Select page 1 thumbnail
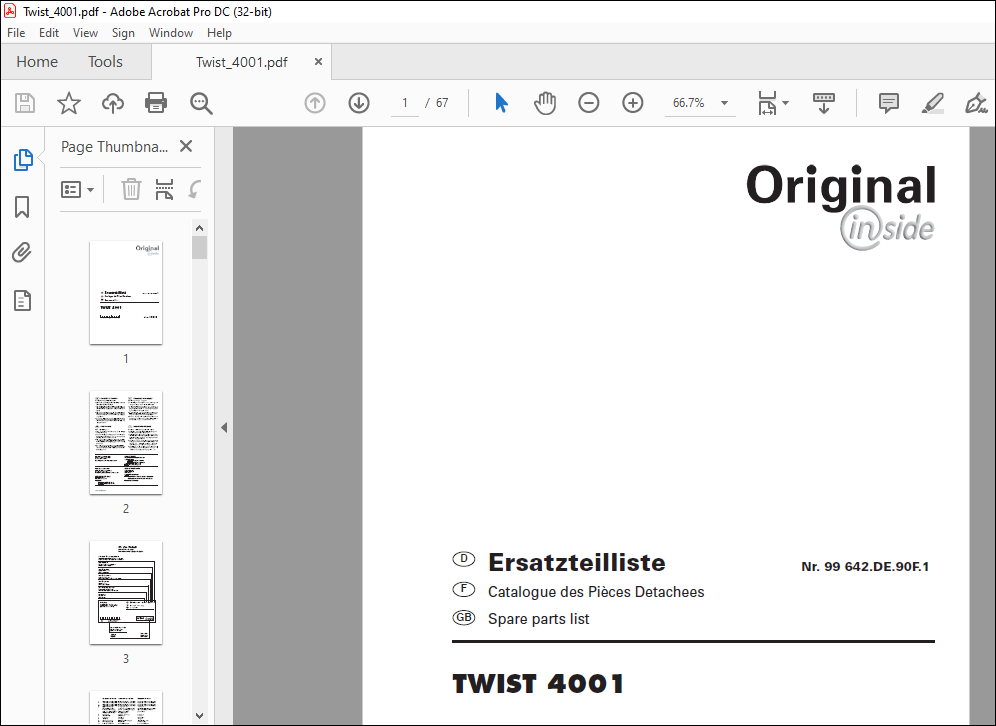996x726 pixels. 126,293
